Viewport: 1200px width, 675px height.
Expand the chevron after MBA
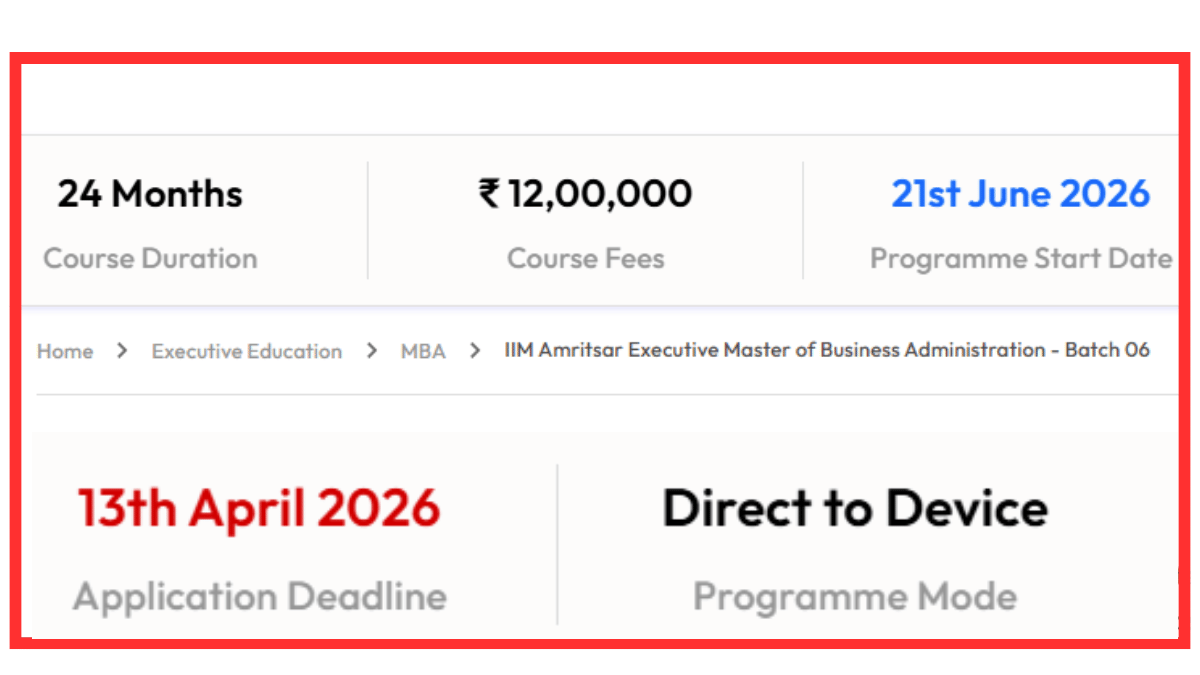coord(474,351)
